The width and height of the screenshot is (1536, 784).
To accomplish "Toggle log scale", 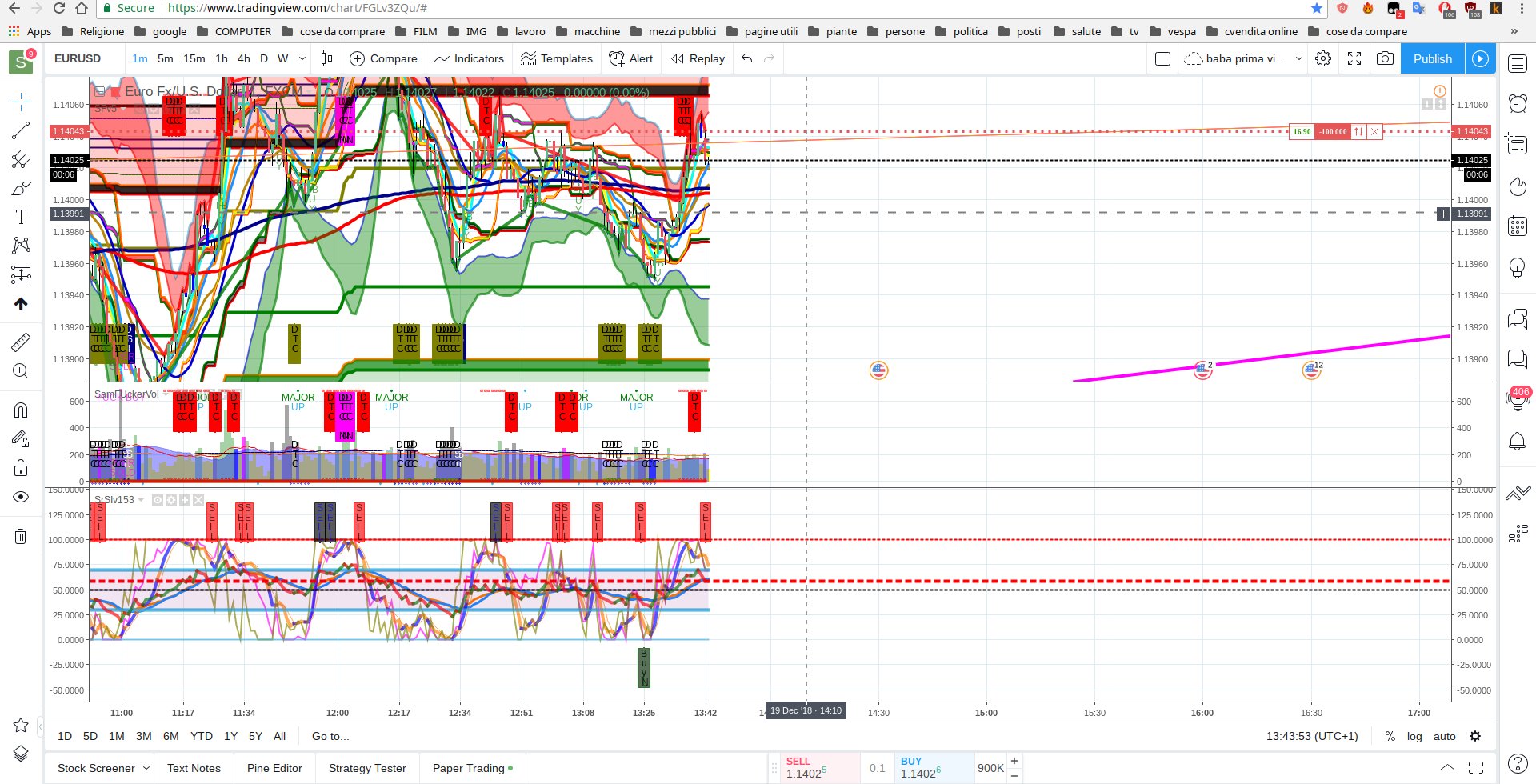I will coord(1414,736).
